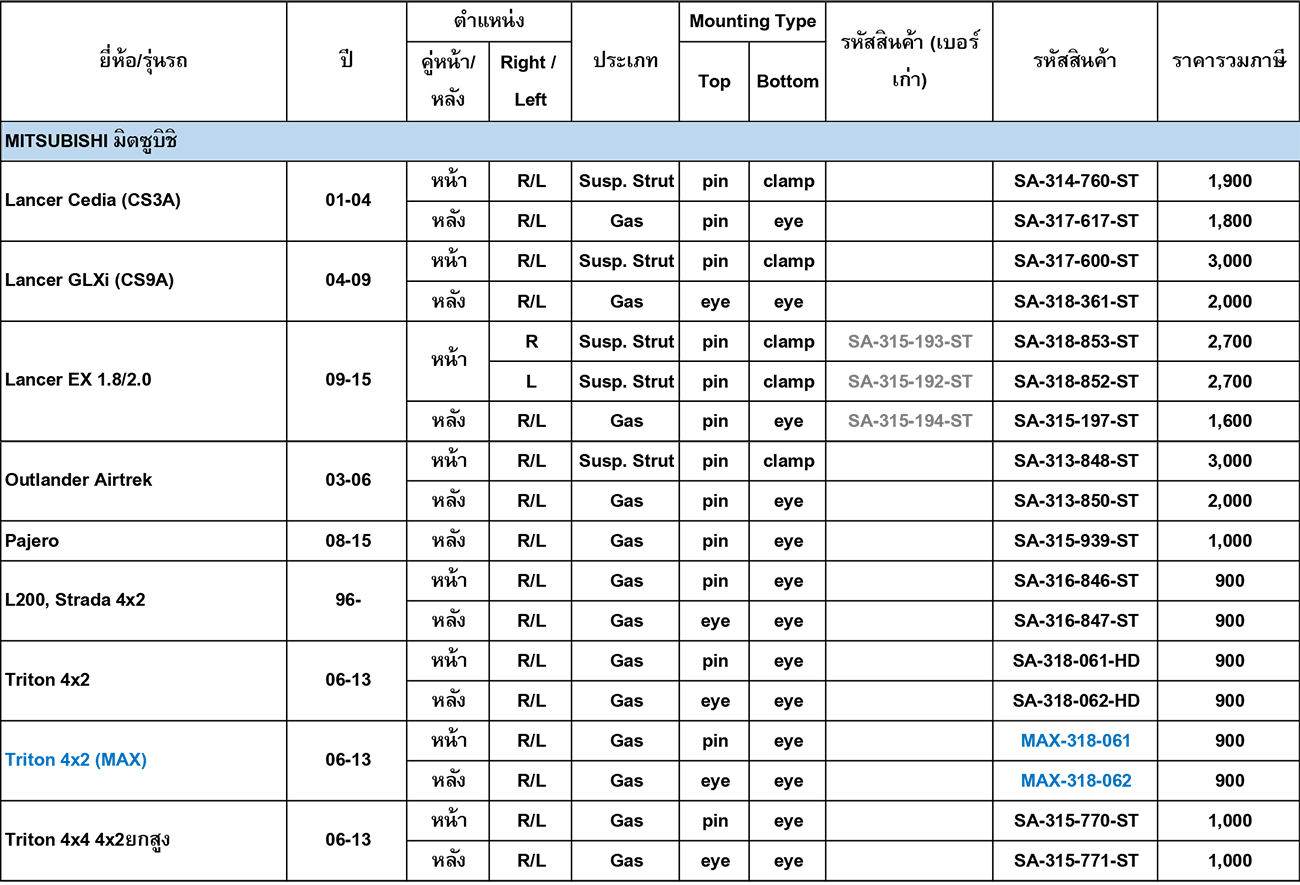Screen dimensions: 1300x885
Task: Click product code SA-315-939-ST
Action: pyautogui.click(x=1076, y=541)
